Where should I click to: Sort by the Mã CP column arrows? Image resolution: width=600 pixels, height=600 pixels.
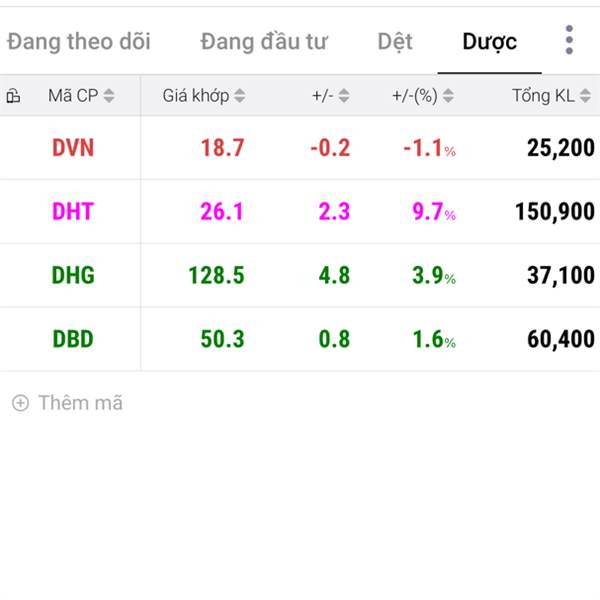click(109, 96)
